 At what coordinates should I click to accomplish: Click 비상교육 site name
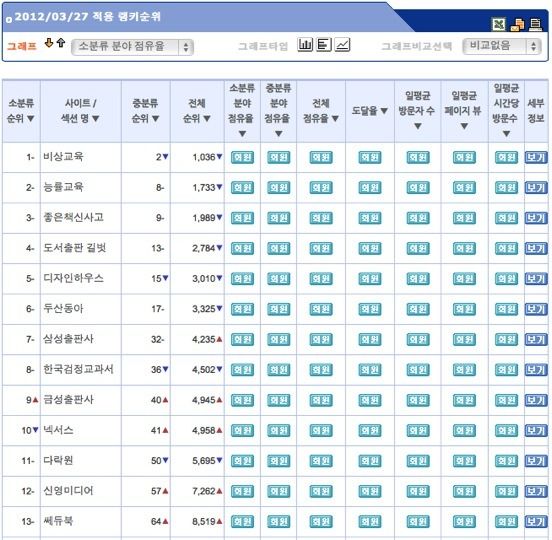pos(63,156)
